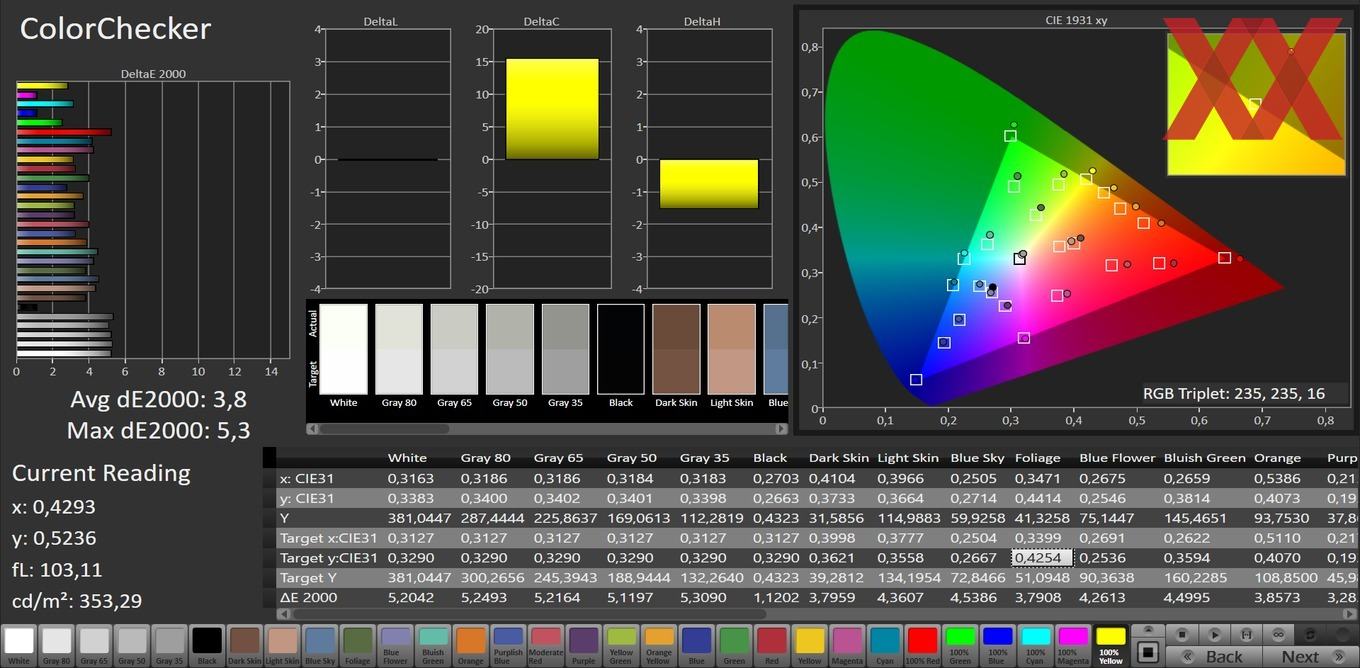
Task: Select the Bluish Green swatch
Action: coord(433,645)
